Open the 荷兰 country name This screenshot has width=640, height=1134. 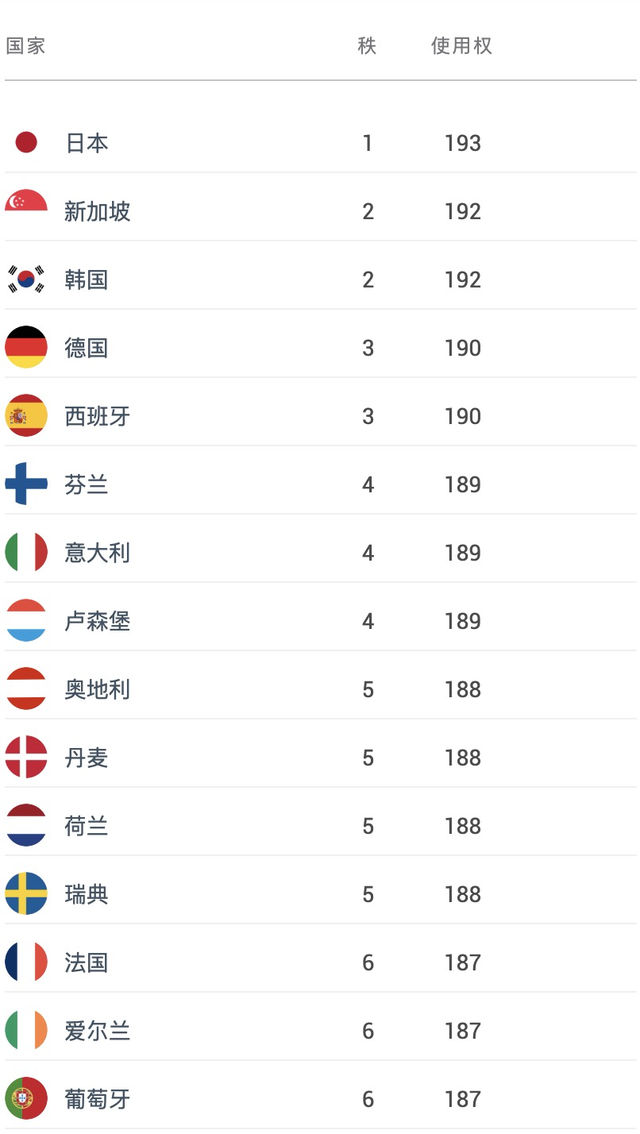(86, 826)
